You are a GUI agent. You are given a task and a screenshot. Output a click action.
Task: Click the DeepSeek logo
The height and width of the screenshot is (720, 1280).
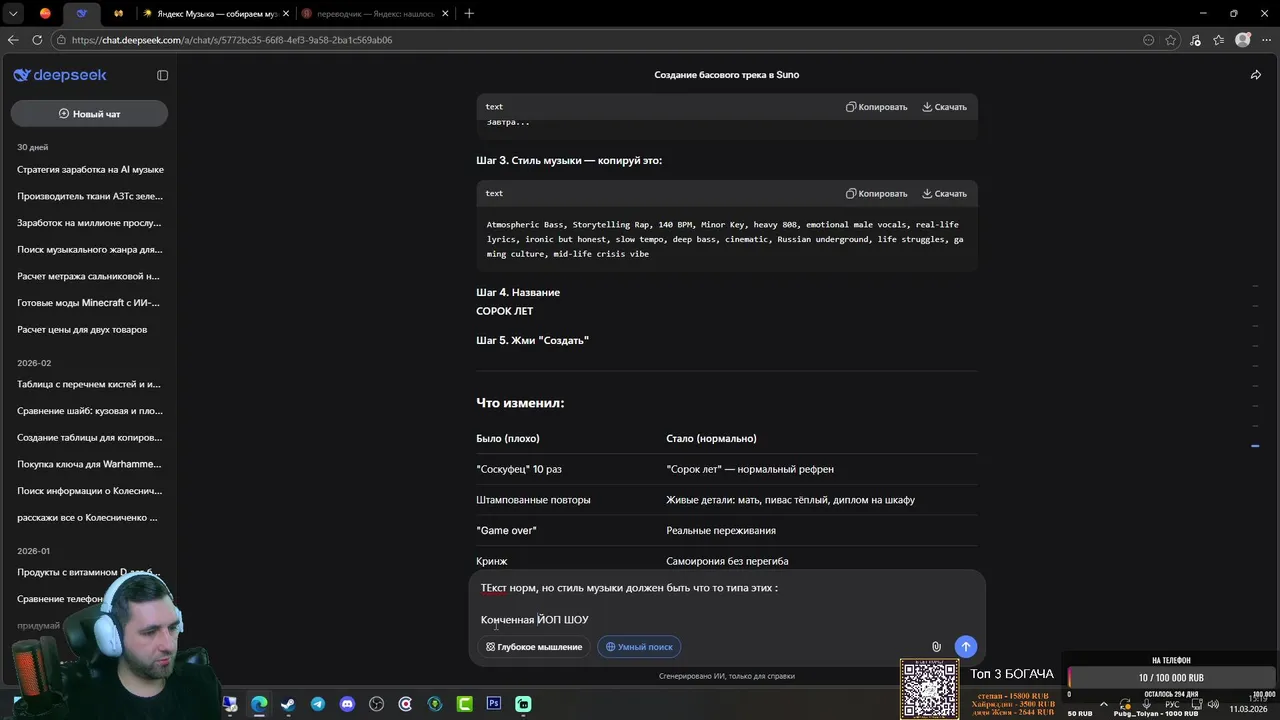tap(60, 75)
